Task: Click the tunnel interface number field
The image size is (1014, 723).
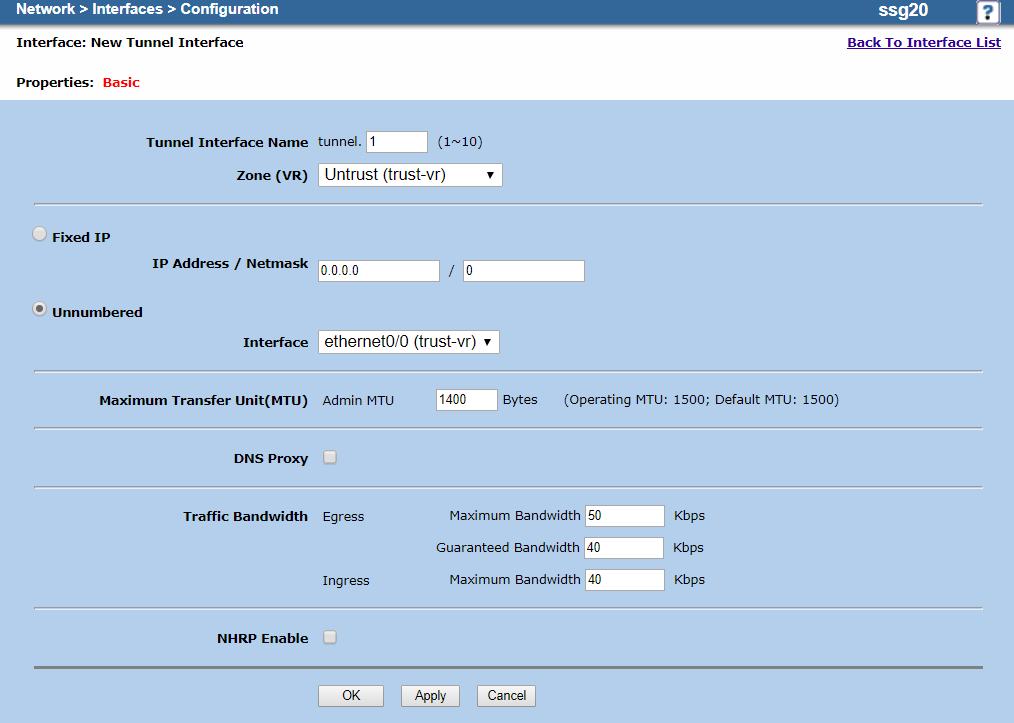Action: [396, 142]
